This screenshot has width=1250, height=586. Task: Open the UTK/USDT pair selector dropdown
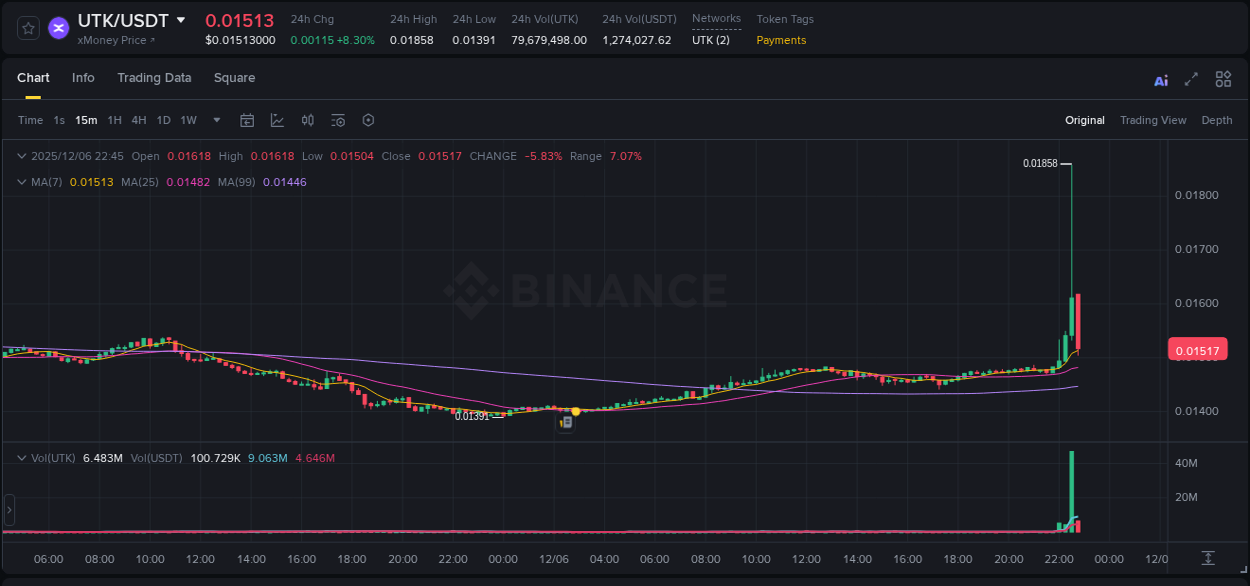[x=181, y=19]
